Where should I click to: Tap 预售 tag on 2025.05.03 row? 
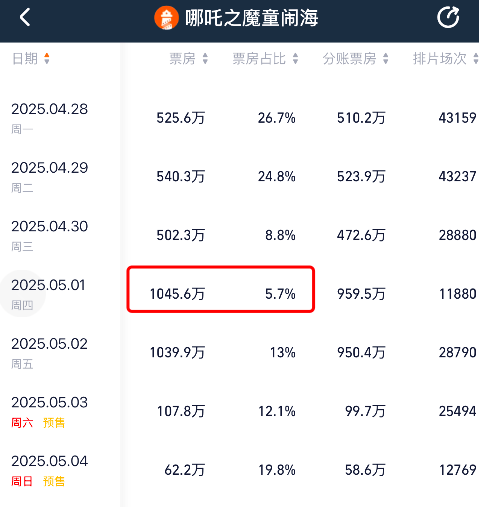pyautogui.click(x=54, y=423)
